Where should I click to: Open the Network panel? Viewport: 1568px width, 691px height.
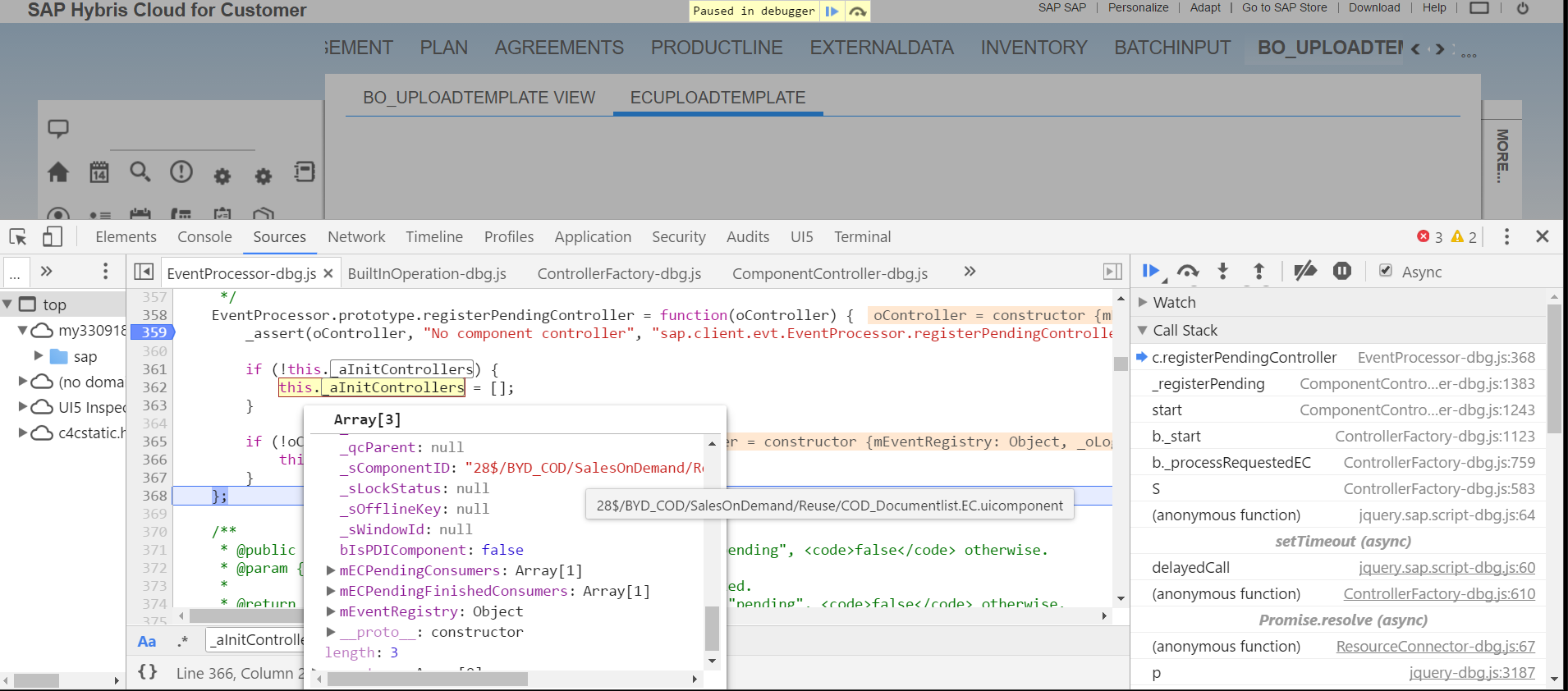tap(356, 237)
